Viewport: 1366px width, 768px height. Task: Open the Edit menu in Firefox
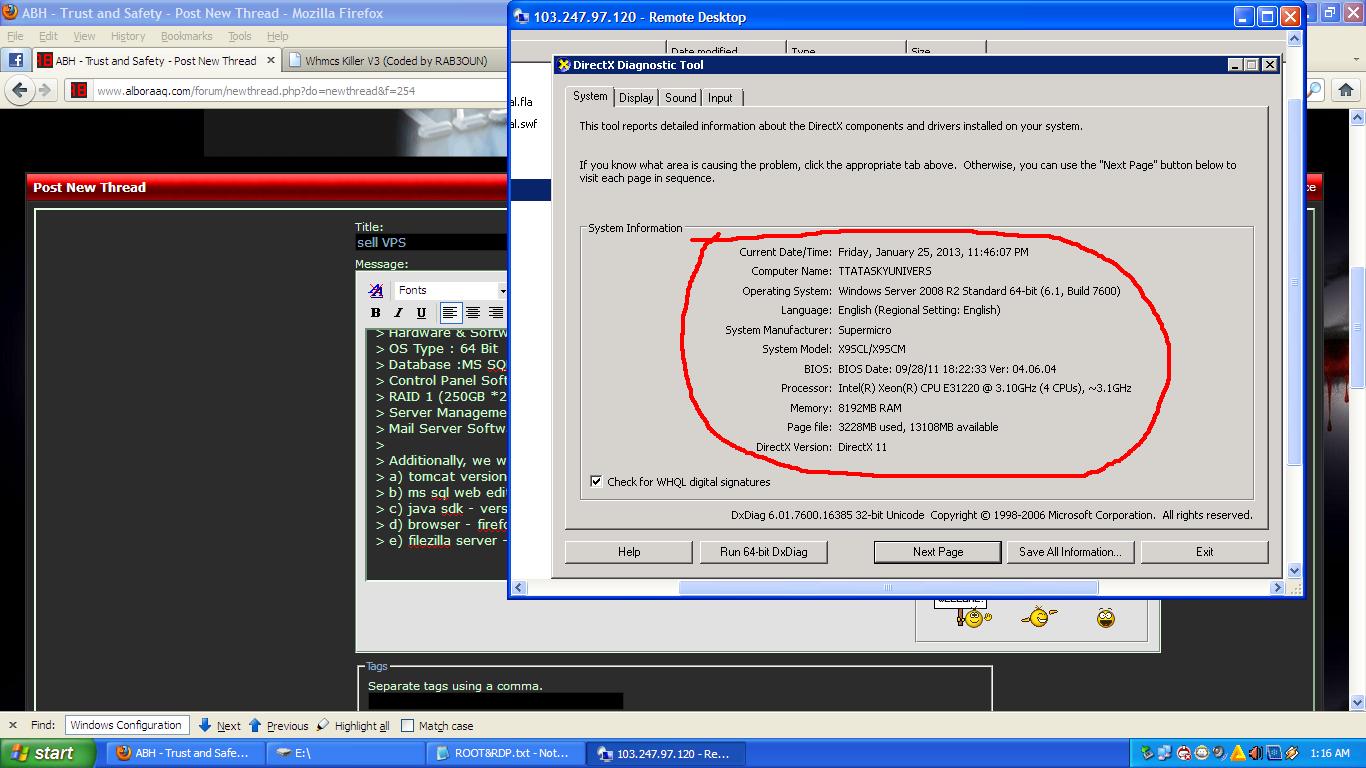tap(48, 36)
